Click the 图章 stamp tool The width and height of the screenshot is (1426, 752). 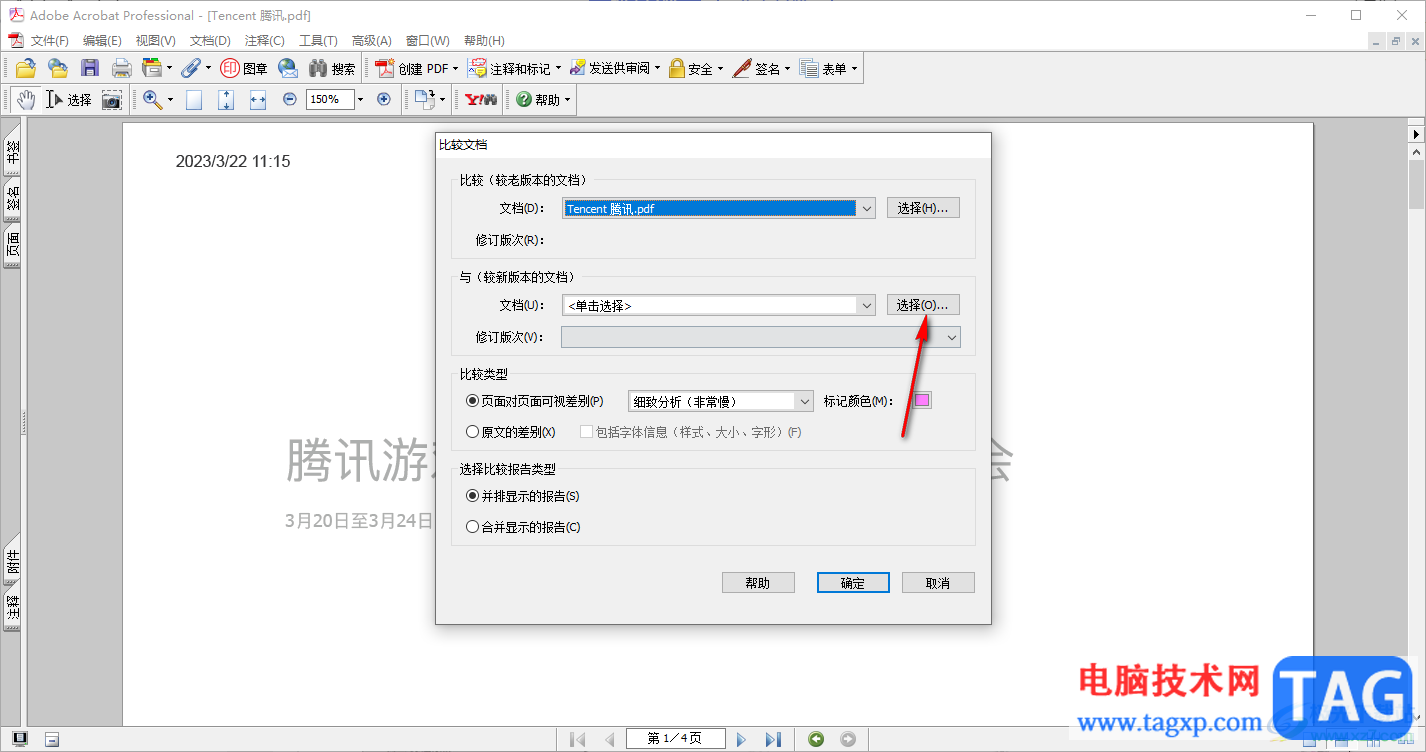(244, 68)
